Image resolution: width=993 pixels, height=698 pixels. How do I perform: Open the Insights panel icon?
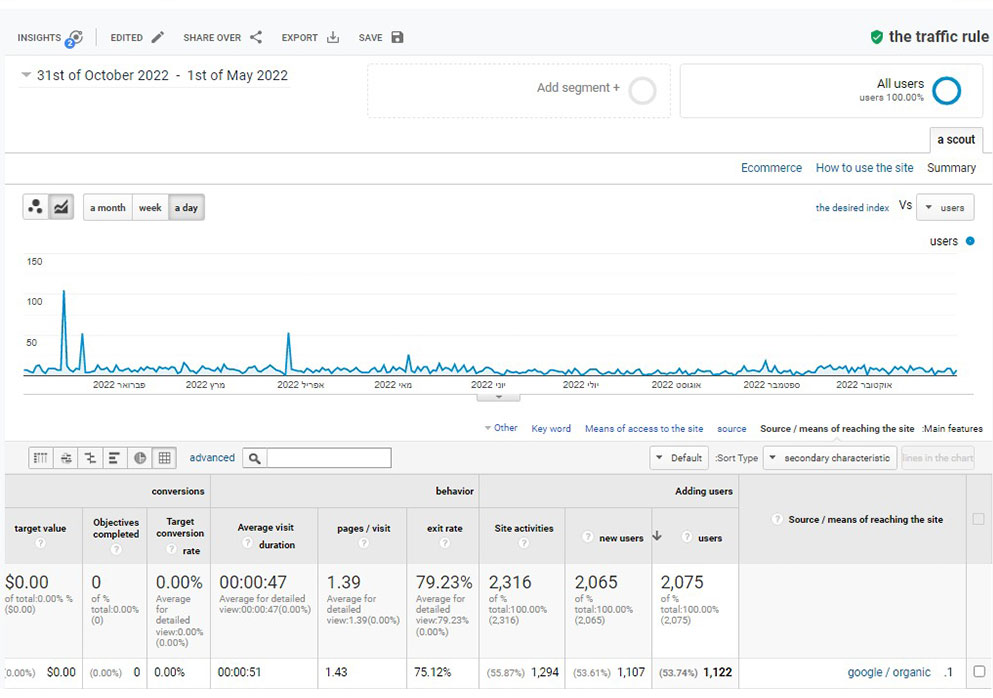coord(73,38)
